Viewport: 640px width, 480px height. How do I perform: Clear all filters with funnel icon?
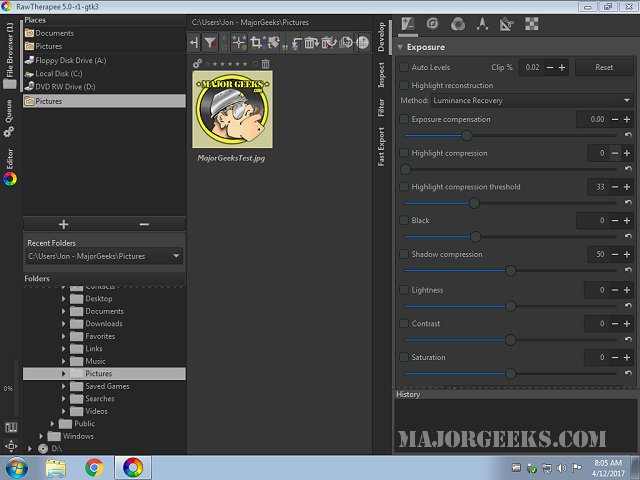[210, 42]
